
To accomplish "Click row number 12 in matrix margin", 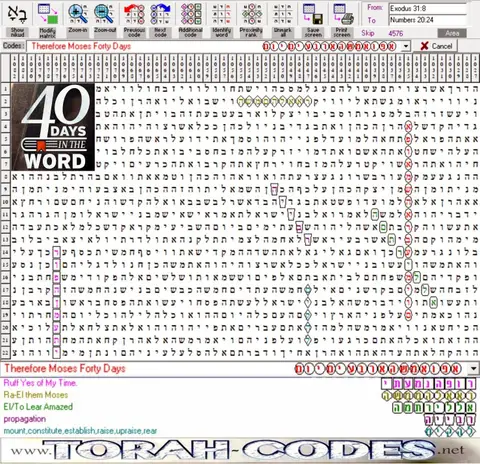I will point(5,227).
